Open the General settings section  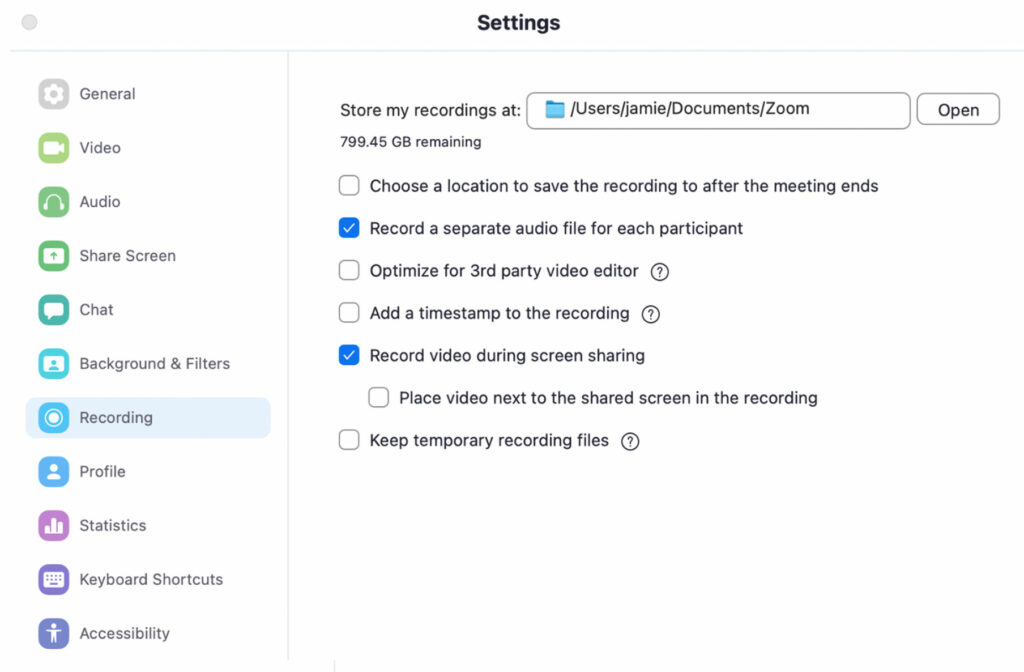click(148, 94)
